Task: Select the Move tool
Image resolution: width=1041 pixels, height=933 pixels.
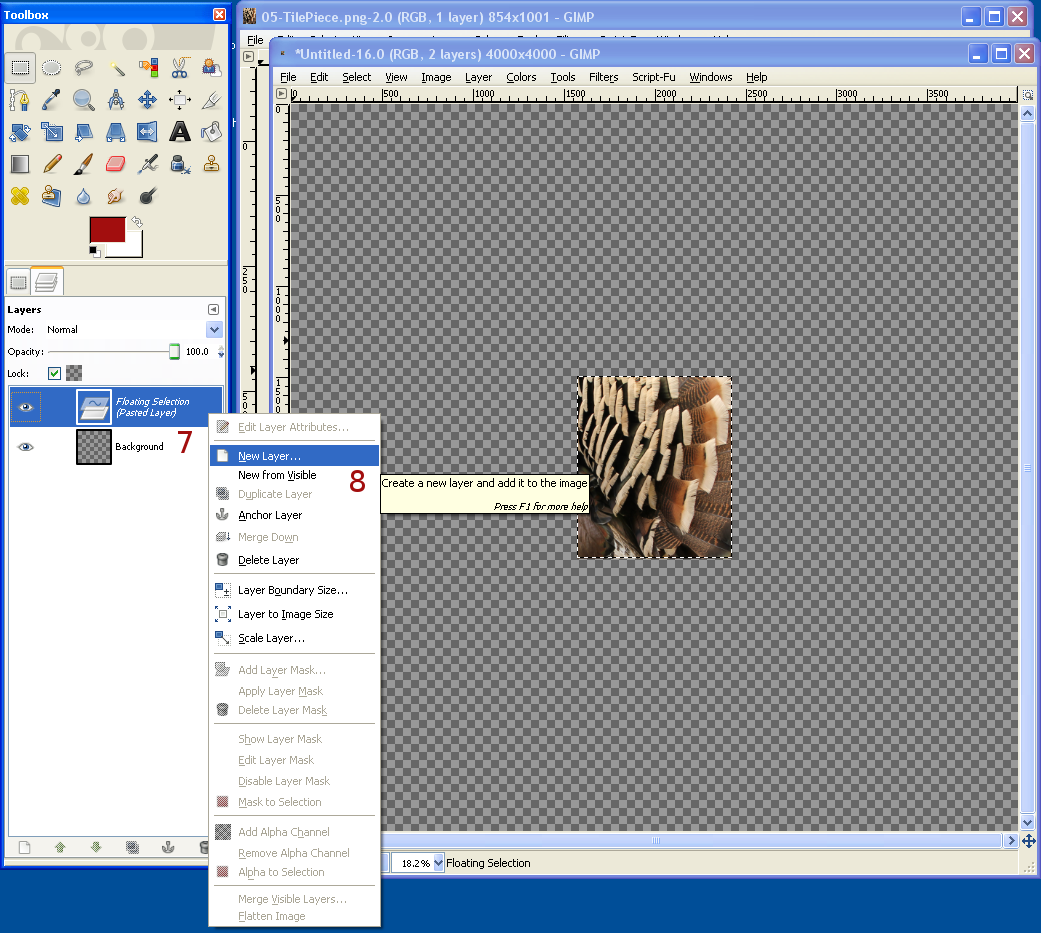Action: tap(147, 99)
